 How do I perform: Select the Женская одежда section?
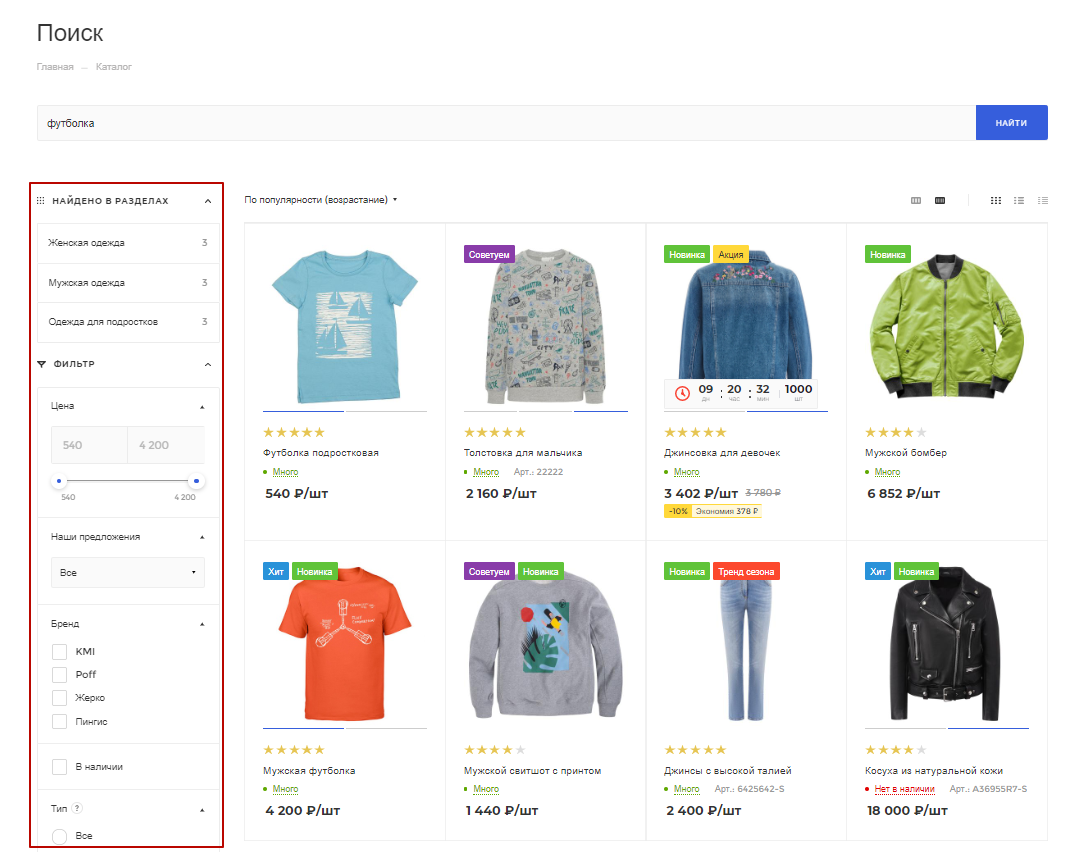(128, 243)
